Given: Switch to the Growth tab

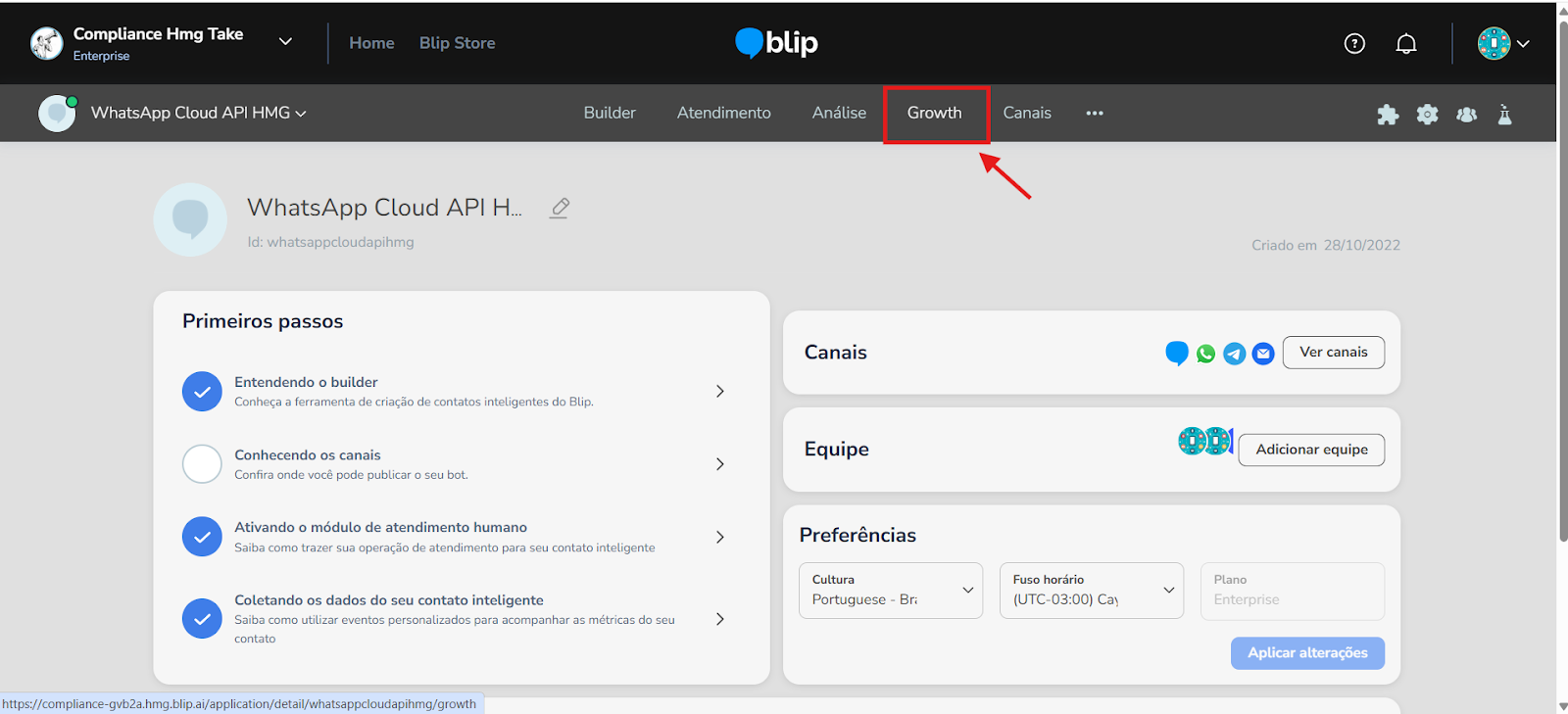Looking at the screenshot, I should (x=935, y=114).
